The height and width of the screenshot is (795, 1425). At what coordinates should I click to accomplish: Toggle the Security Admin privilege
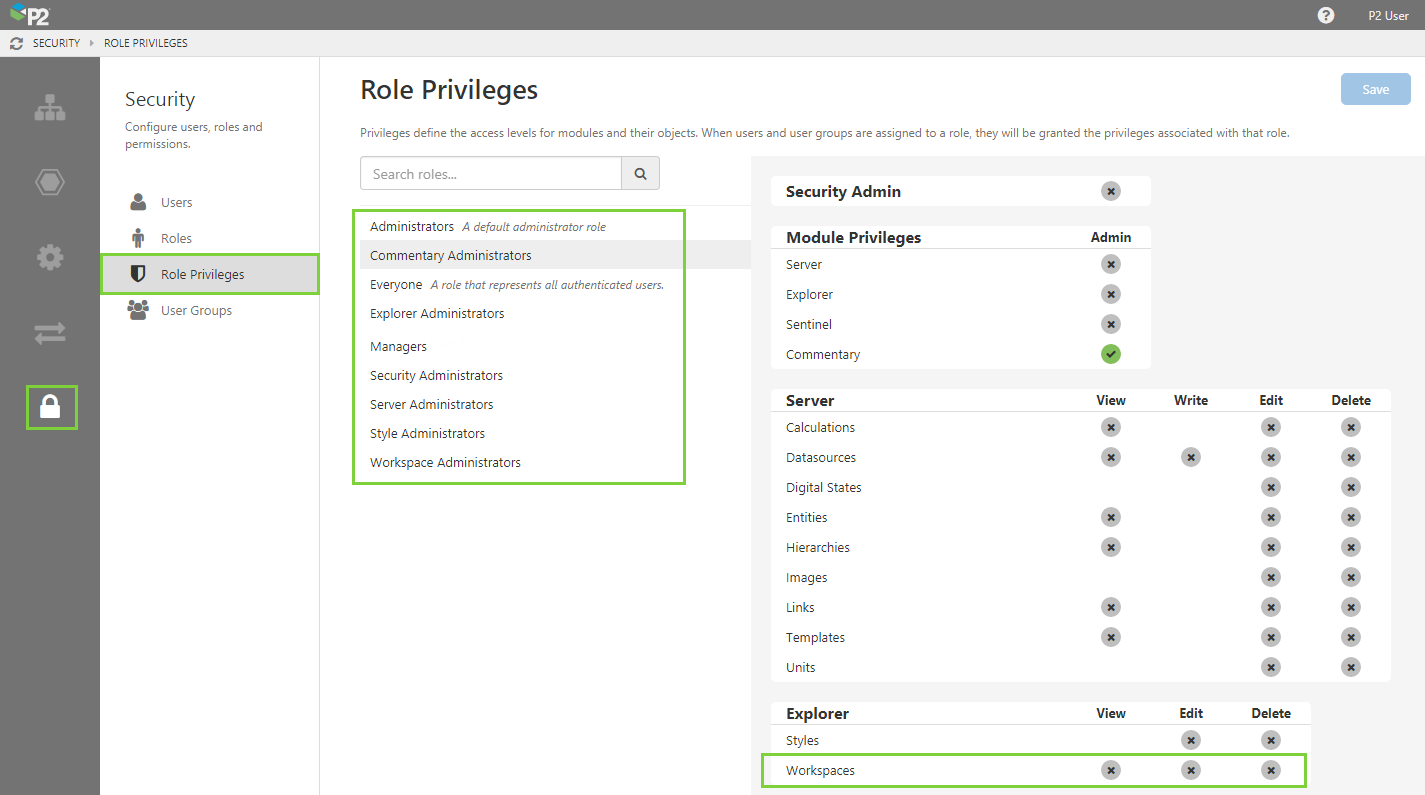1111,191
